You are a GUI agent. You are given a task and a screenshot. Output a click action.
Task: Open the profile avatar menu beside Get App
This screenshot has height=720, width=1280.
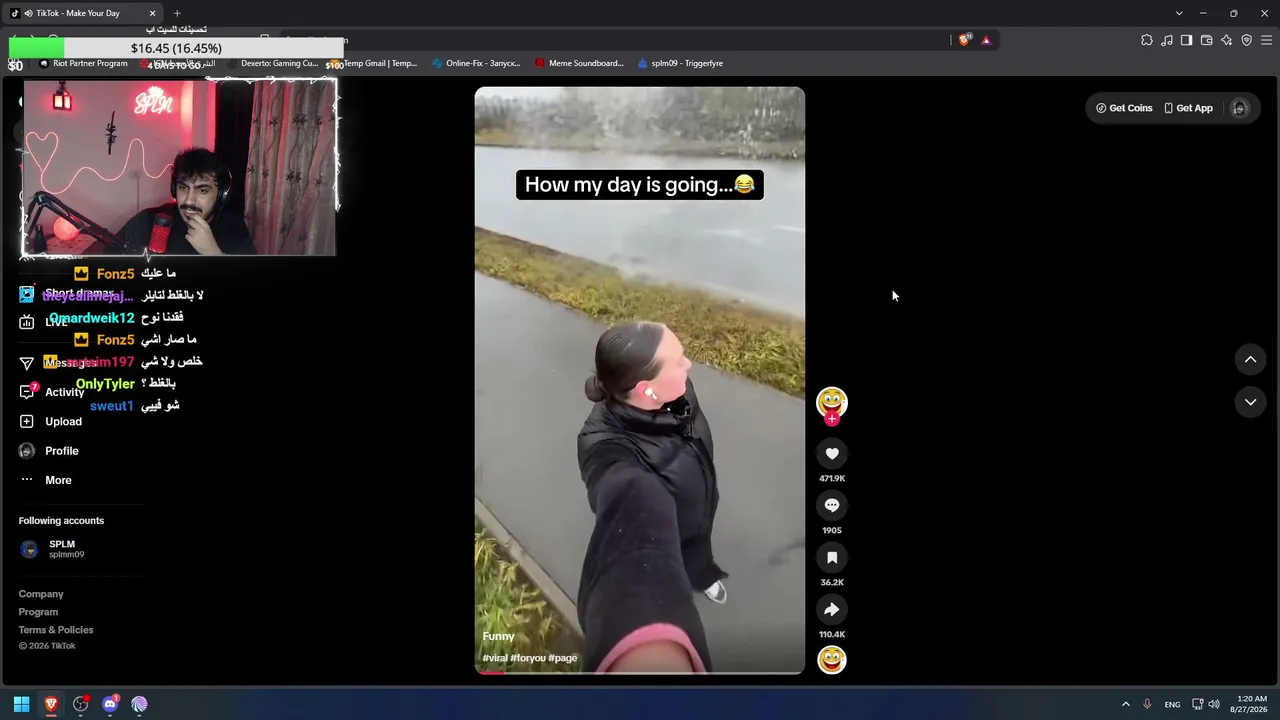pyautogui.click(x=1239, y=108)
